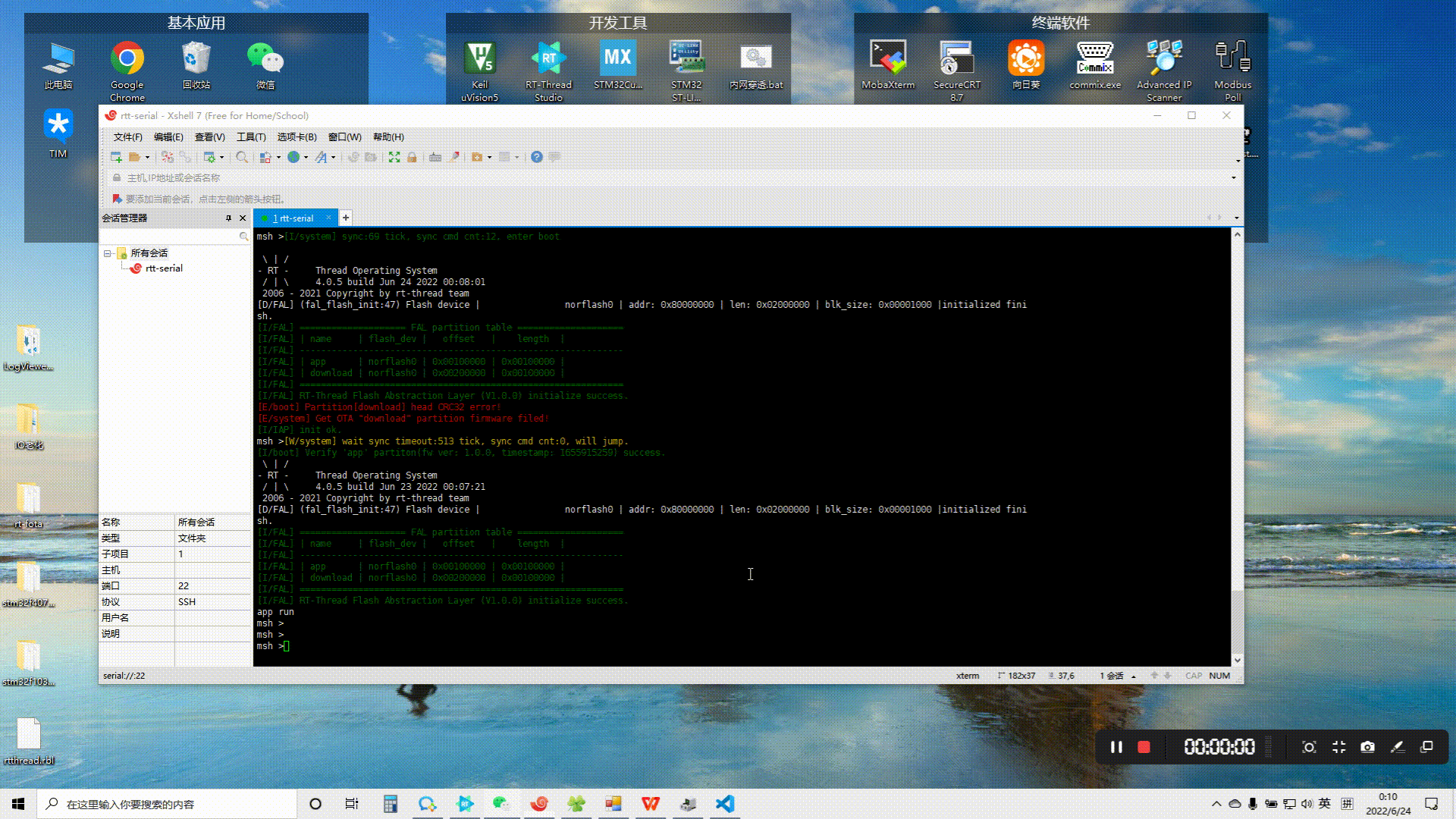
Task: Open the 工具(T) menu
Action: pyautogui.click(x=251, y=137)
